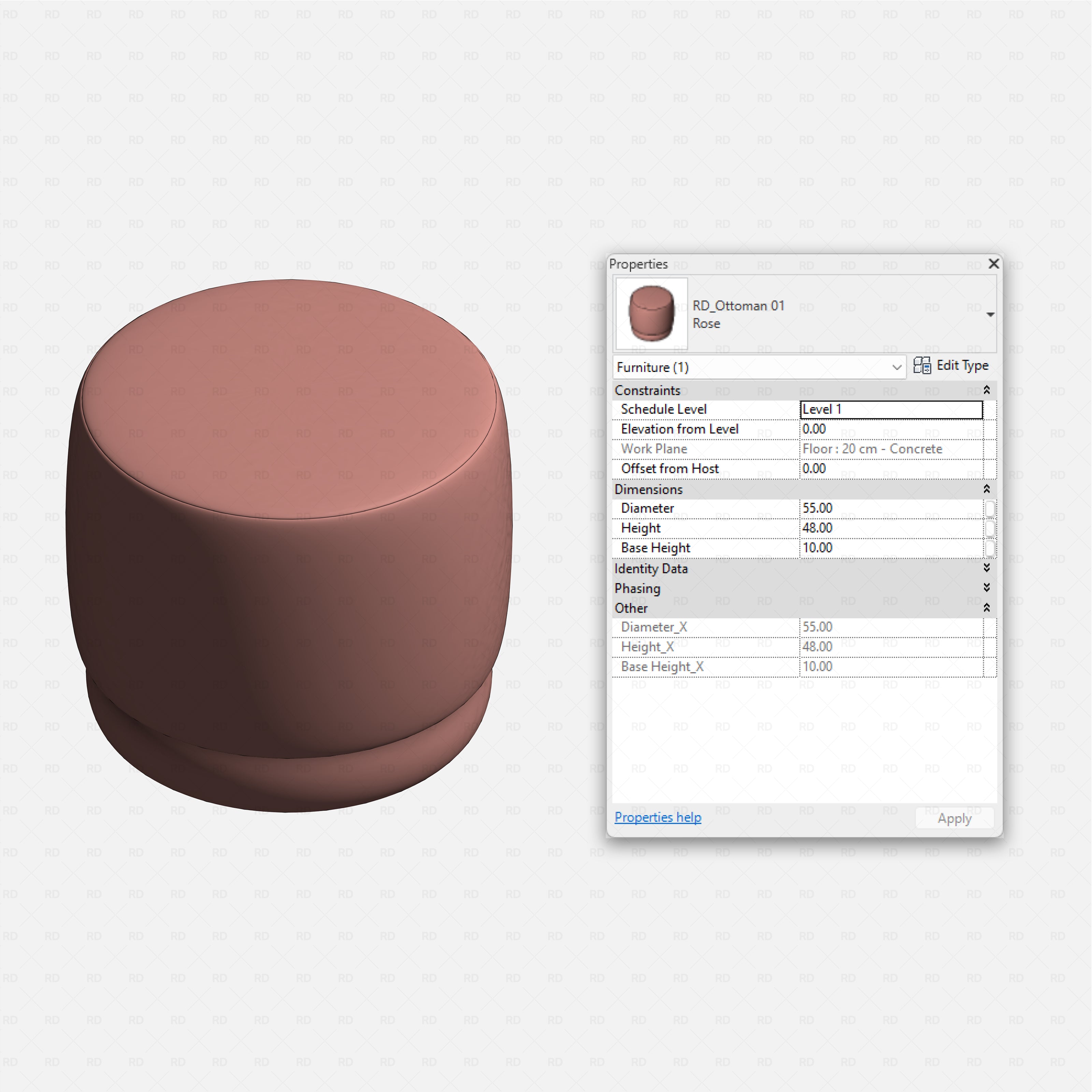
Task: Click the RD_Ottoman 01 type preview image
Action: [650, 314]
